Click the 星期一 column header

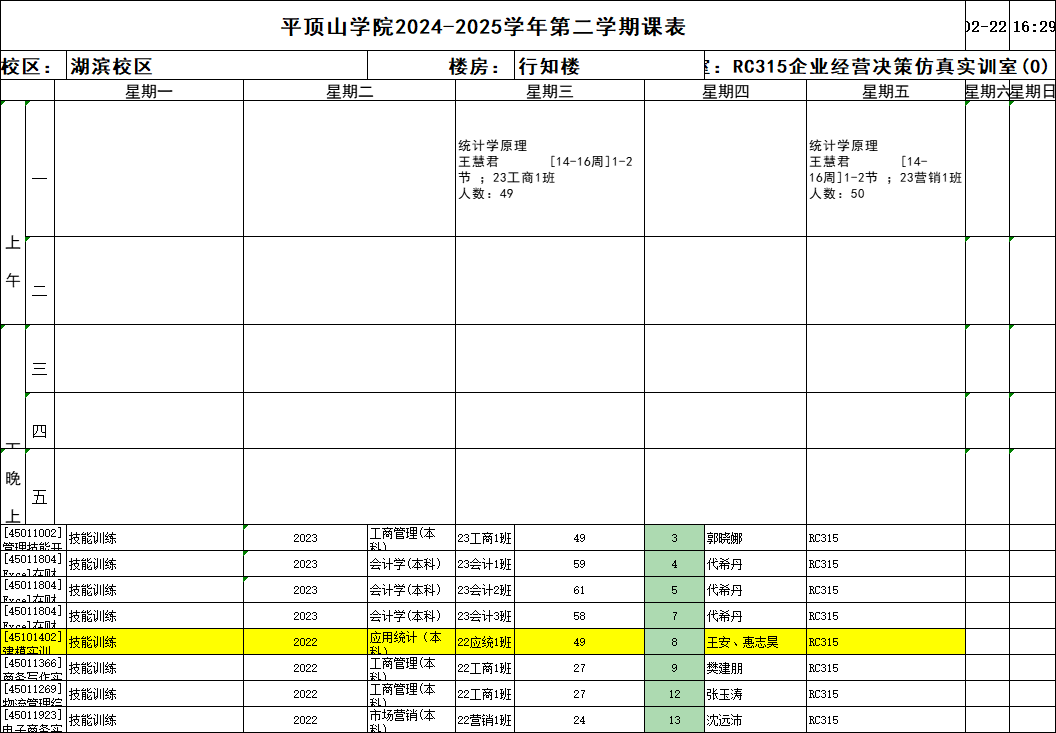149,91
